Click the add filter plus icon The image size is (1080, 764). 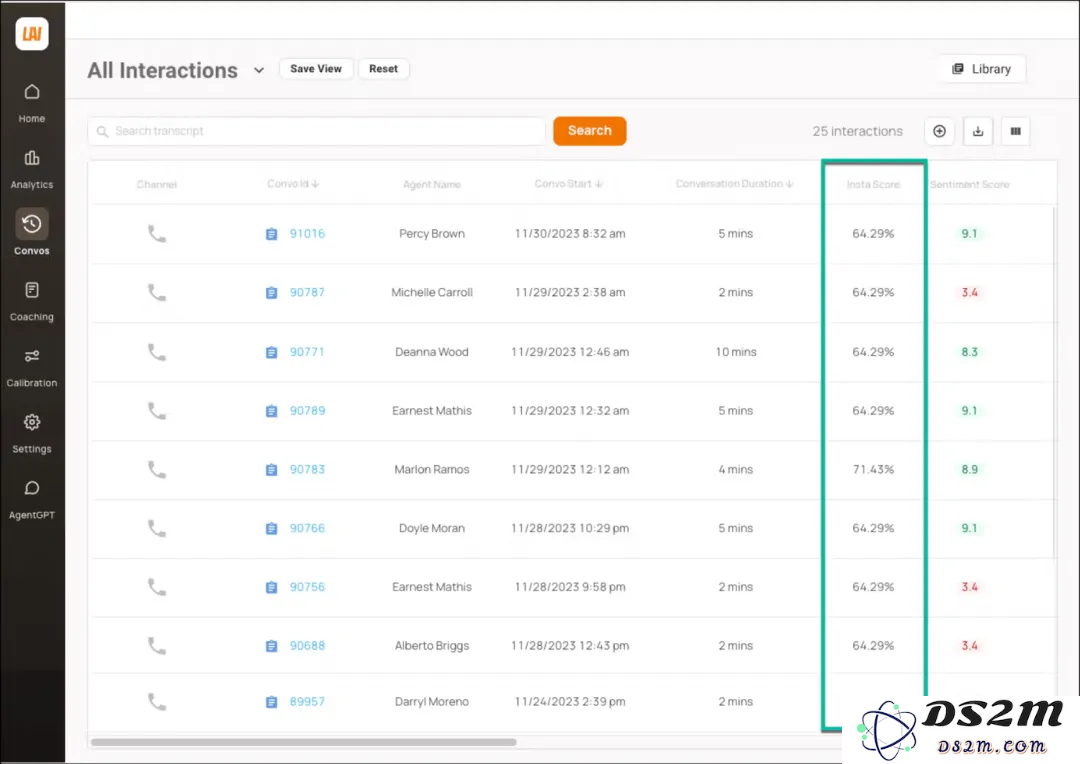pyautogui.click(x=939, y=131)
